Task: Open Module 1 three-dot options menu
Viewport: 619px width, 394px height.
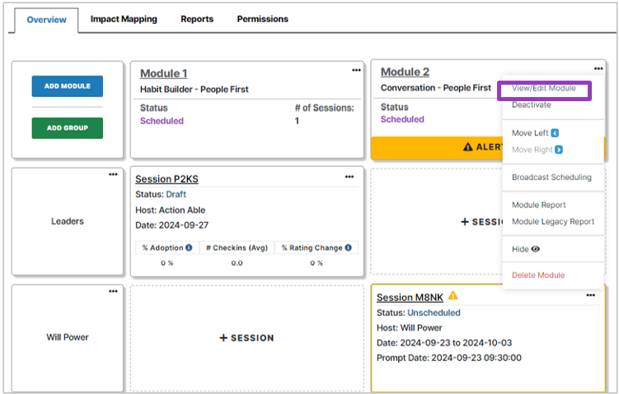Action: (x=356, y=70)
